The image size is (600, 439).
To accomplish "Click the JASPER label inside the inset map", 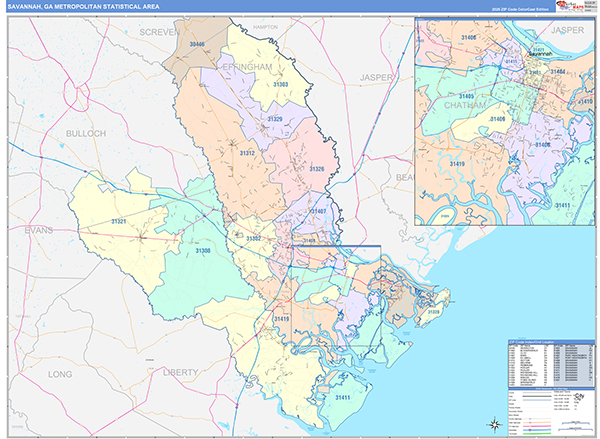I will [566, 31].
